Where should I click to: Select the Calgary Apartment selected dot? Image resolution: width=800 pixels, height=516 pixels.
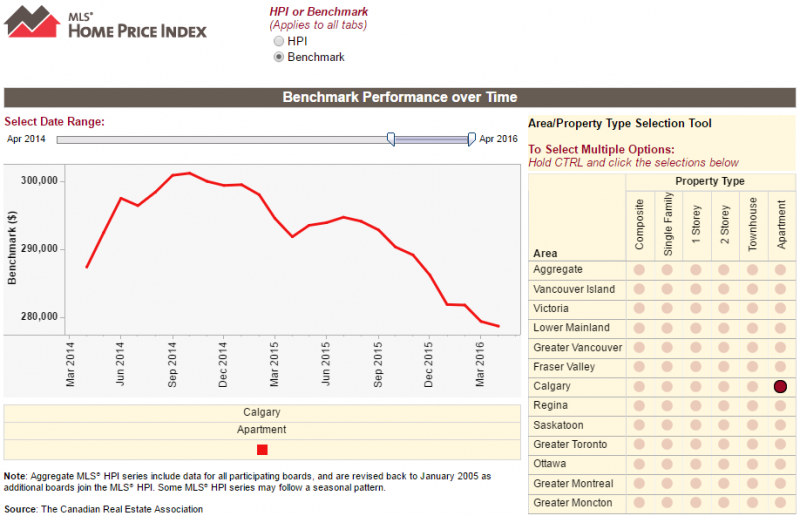point(780,386)
